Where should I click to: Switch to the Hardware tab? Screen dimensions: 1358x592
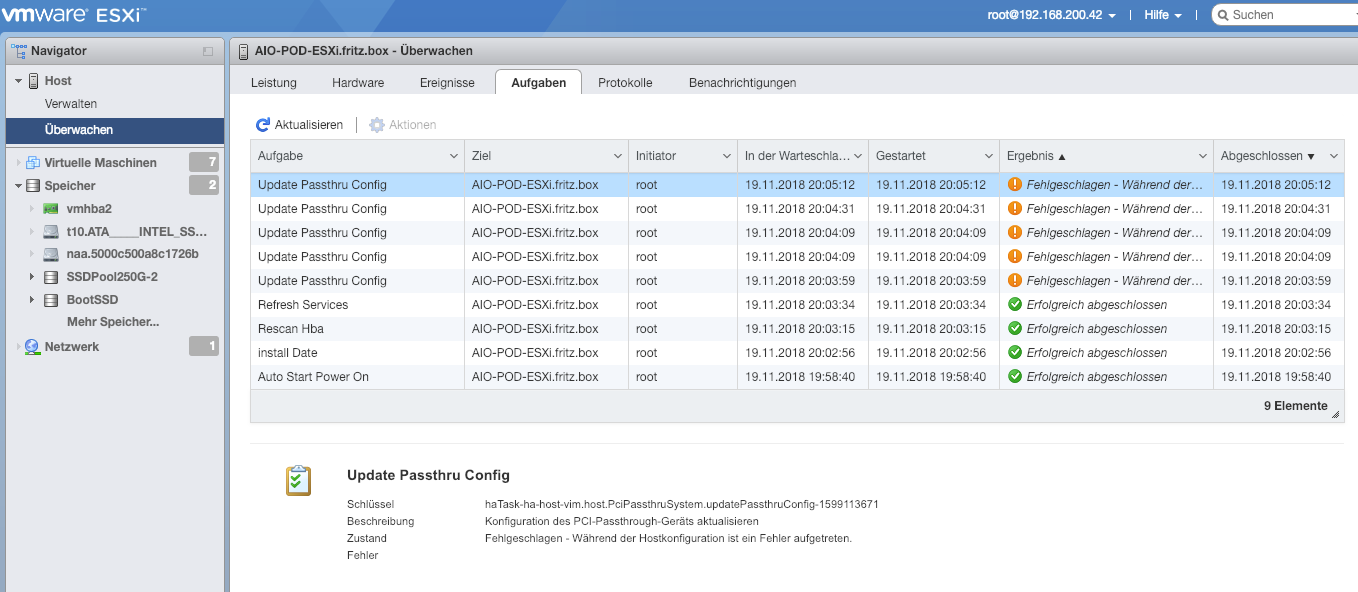358,83
